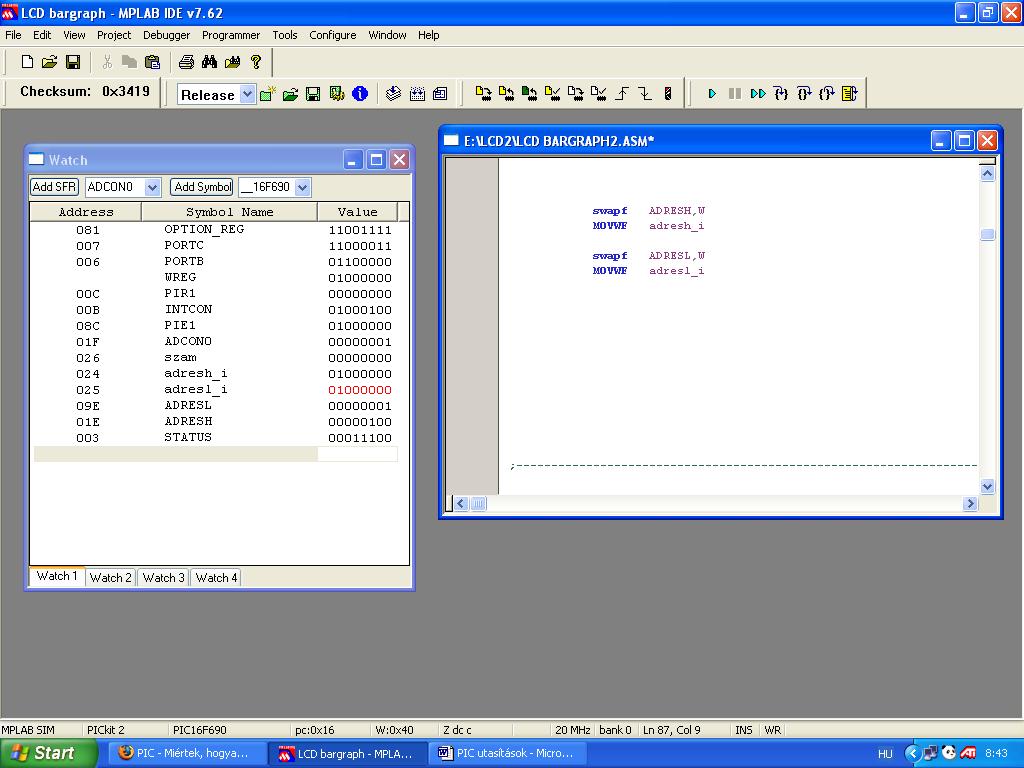Click the third icon in build group

tap(440, 94)
